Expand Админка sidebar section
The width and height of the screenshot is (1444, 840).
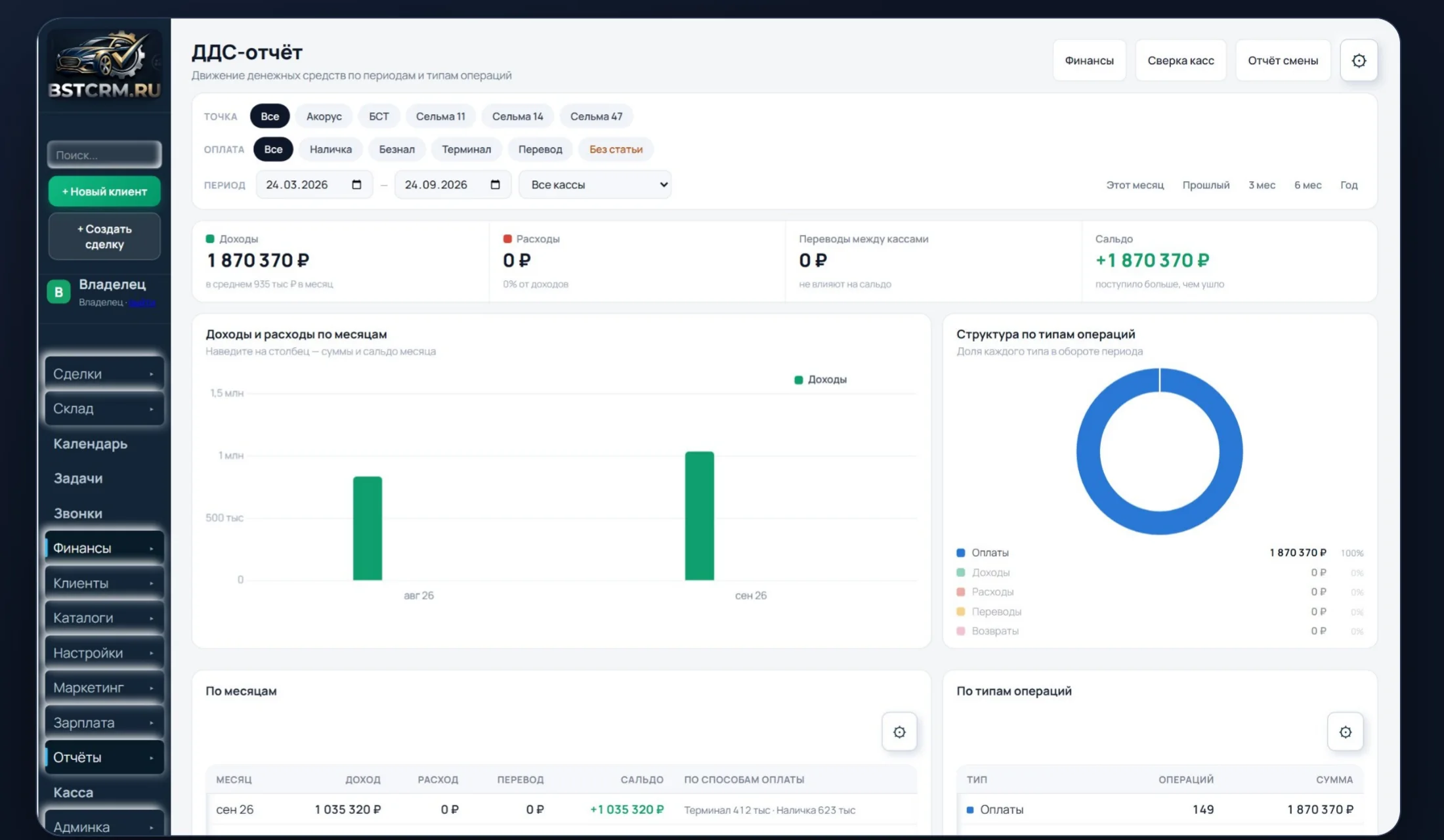click(x=104, y=825)
